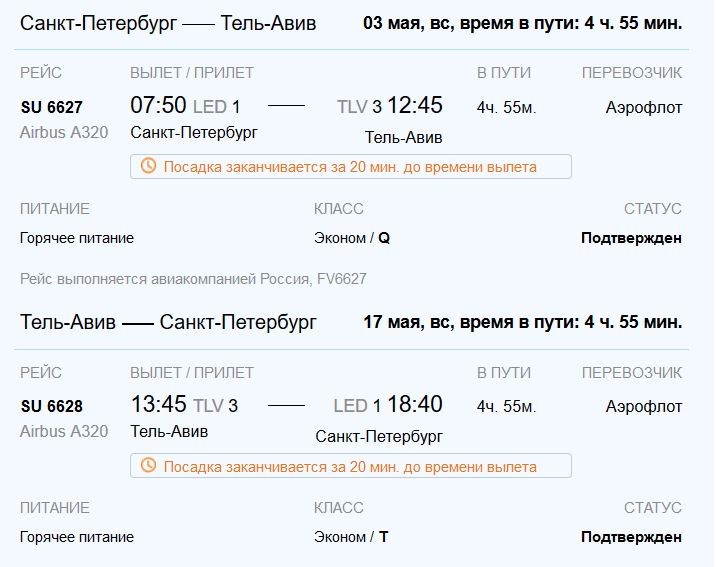Click operated by Россия FV6627 note
The width and height of the screenshot is (716, 567).
tap(193, 279)
